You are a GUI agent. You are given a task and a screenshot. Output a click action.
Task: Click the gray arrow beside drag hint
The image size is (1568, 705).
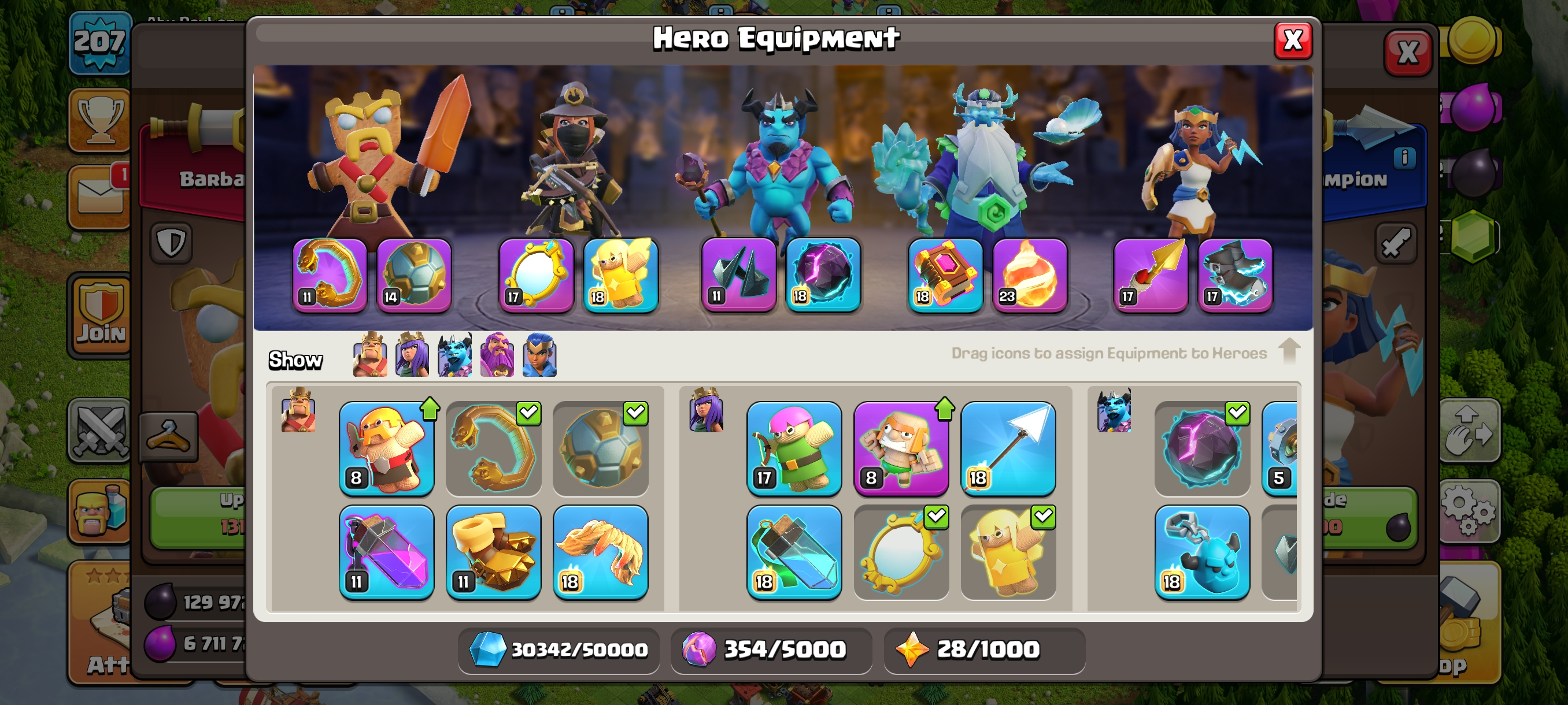(1289, 350)
